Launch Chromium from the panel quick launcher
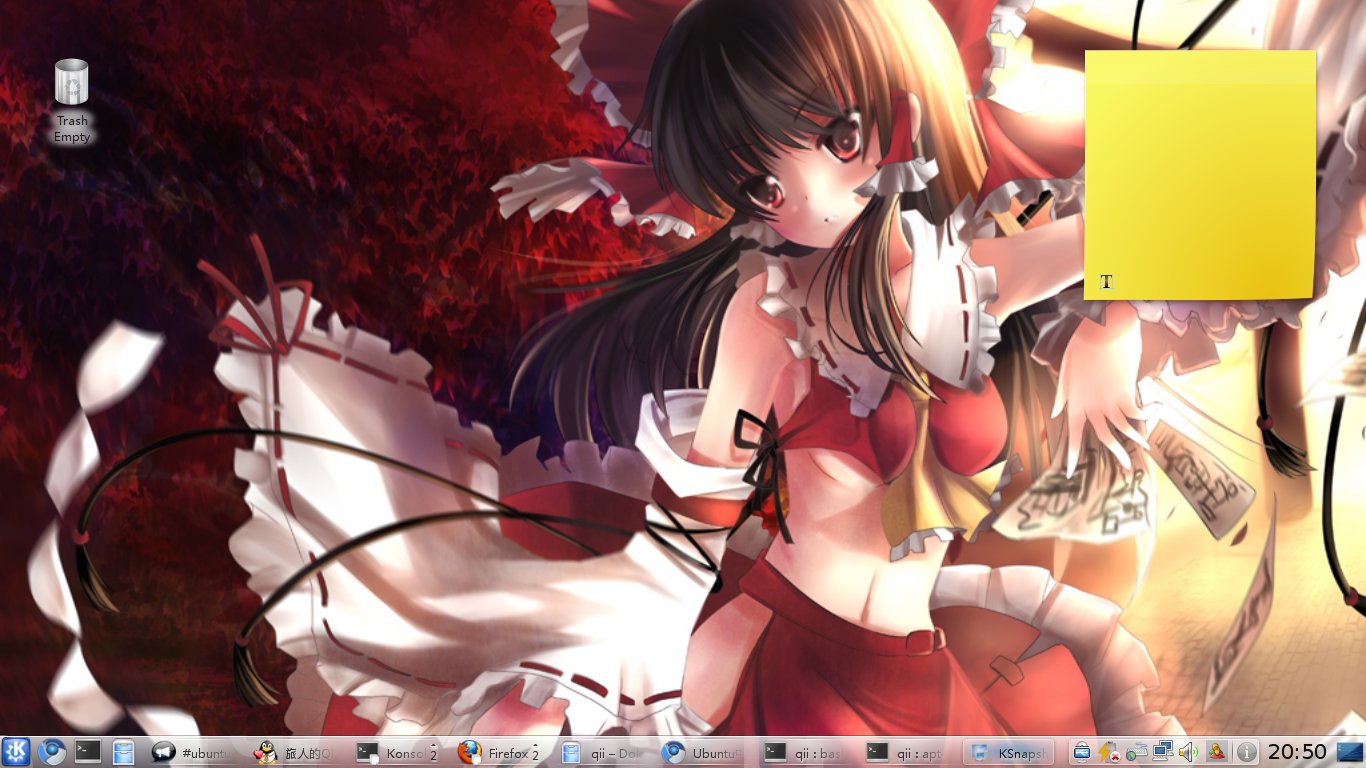Viewport: 1366px width, 768px height. pyautogui.click(x=52, y=752)
